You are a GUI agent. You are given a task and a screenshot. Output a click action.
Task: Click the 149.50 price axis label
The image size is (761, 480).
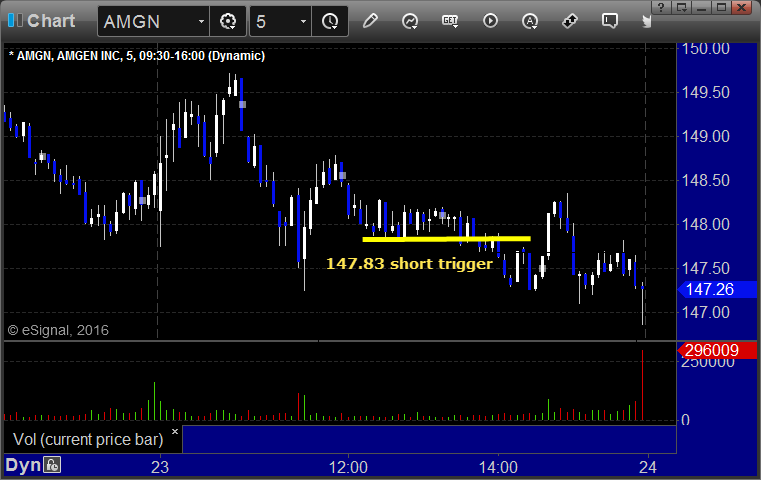(x=706, y=92)
